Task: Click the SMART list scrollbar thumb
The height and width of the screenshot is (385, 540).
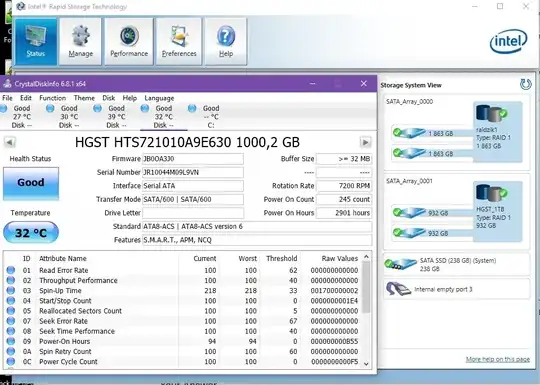Action: [x=366, y=288]
